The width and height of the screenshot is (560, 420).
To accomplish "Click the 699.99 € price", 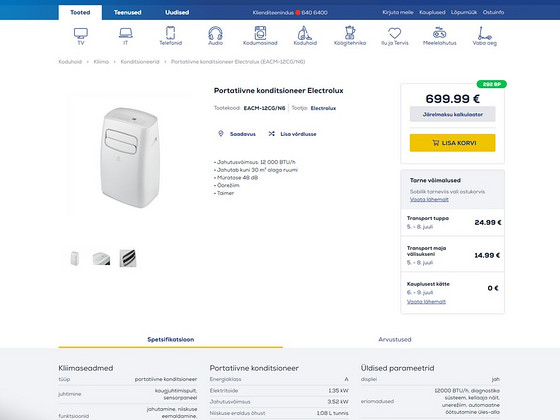I will click(452, 98).
